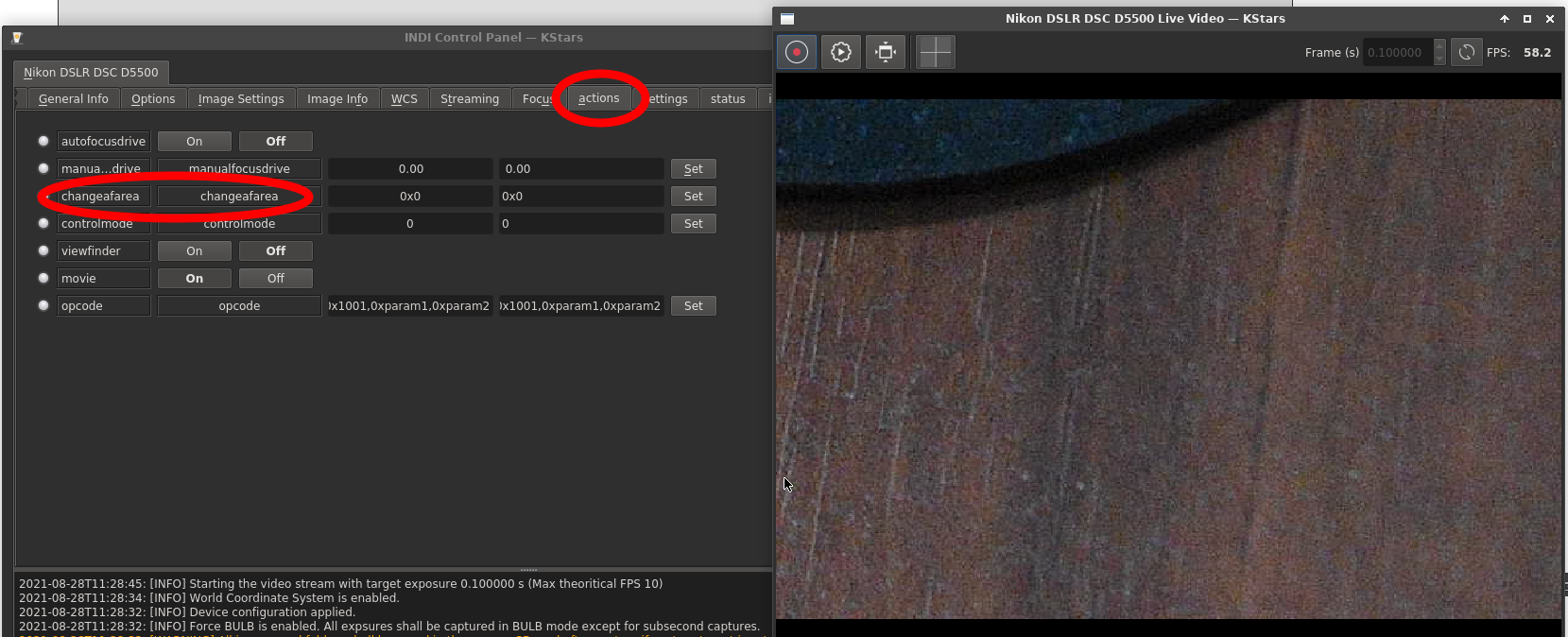
Task: Open the Options tab
Action: 153,99
